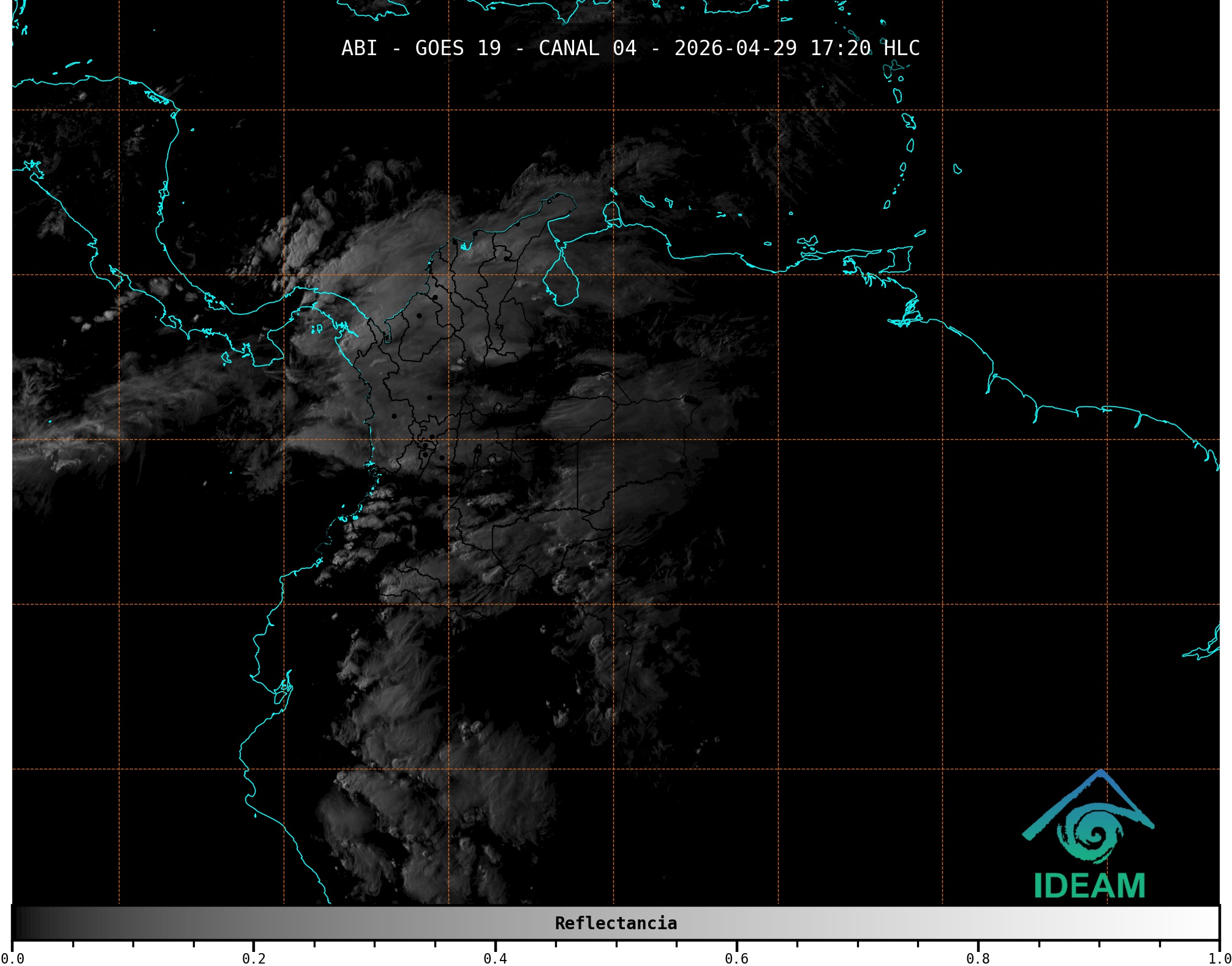Image resolution: width=1232 pixels, height=966 pixels.
Task: Click the 0.8 tick label on colorbar
Action: 978,958
